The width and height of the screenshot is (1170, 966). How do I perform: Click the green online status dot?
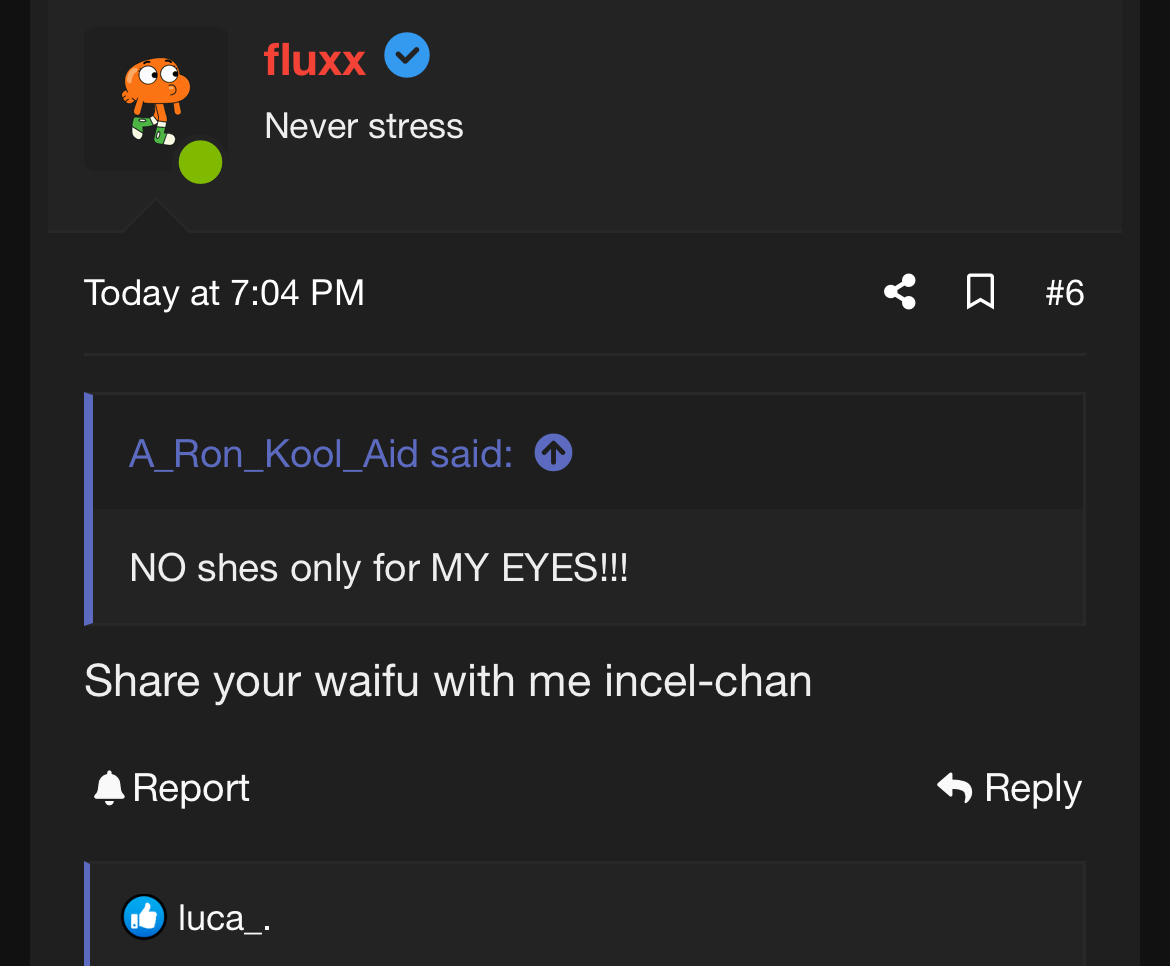200,162
